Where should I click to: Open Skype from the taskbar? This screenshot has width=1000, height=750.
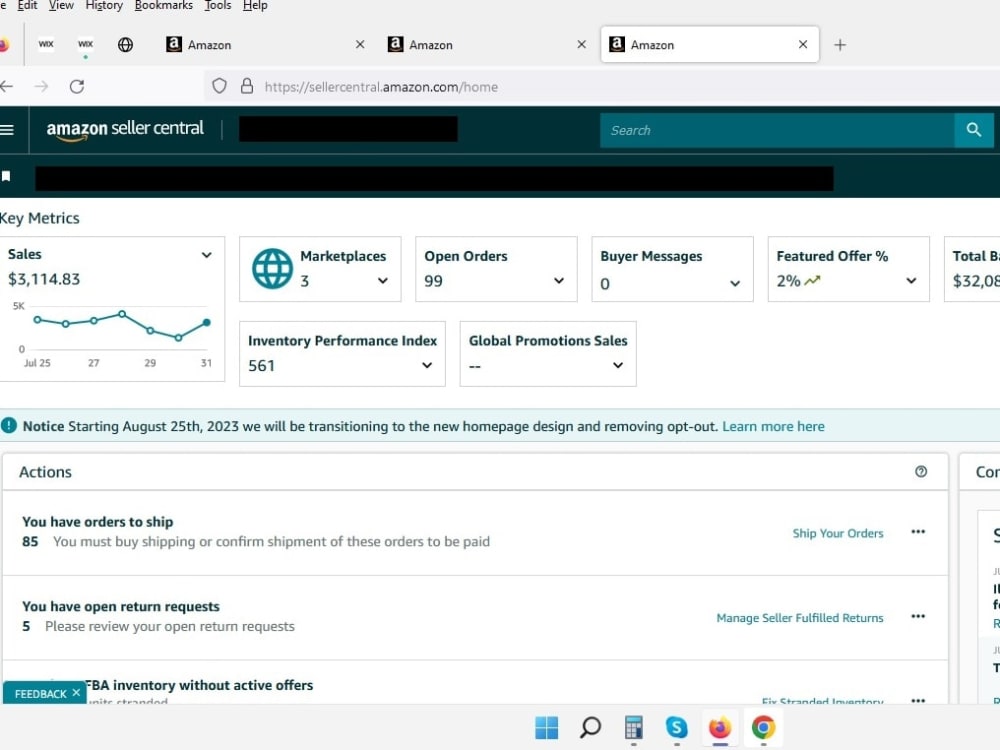point(677,728)
